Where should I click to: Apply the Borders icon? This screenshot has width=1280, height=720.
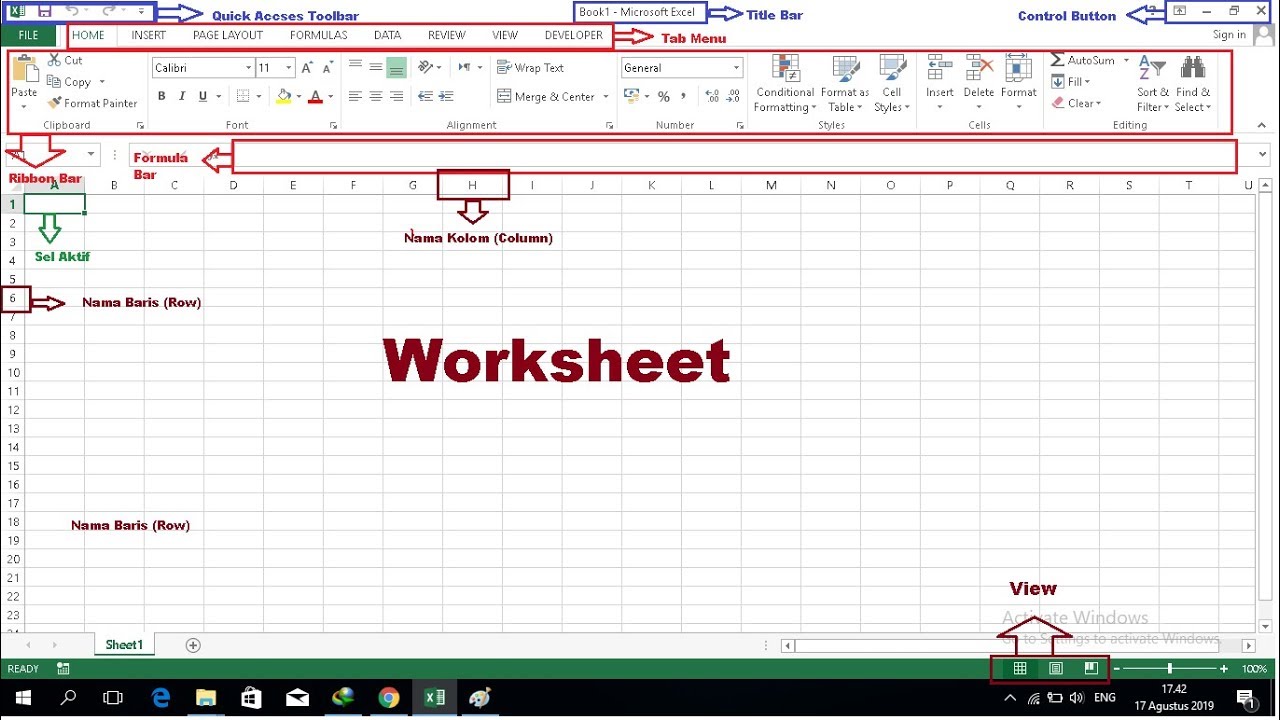[x=242, y=97]
